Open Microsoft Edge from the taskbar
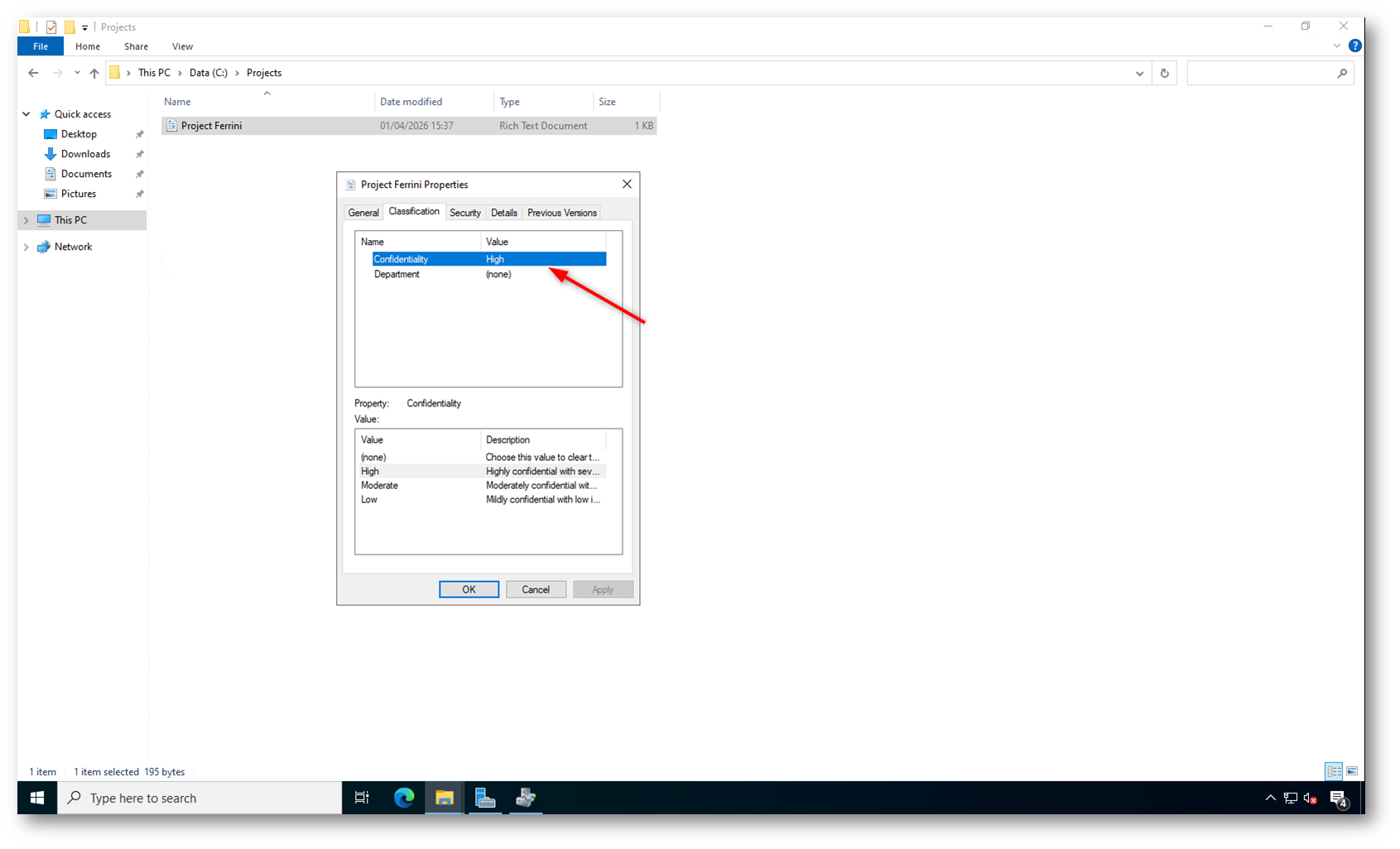The image size is (1400, 849). click(404, 798)
